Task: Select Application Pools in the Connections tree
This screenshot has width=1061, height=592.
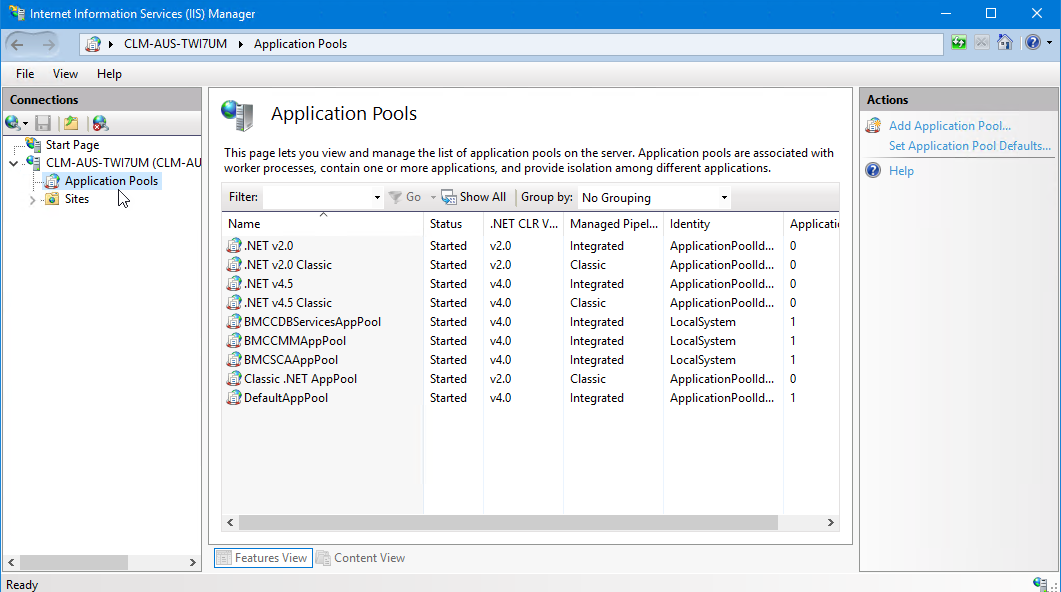Action: pyautogui.click(x=111, y=181)
